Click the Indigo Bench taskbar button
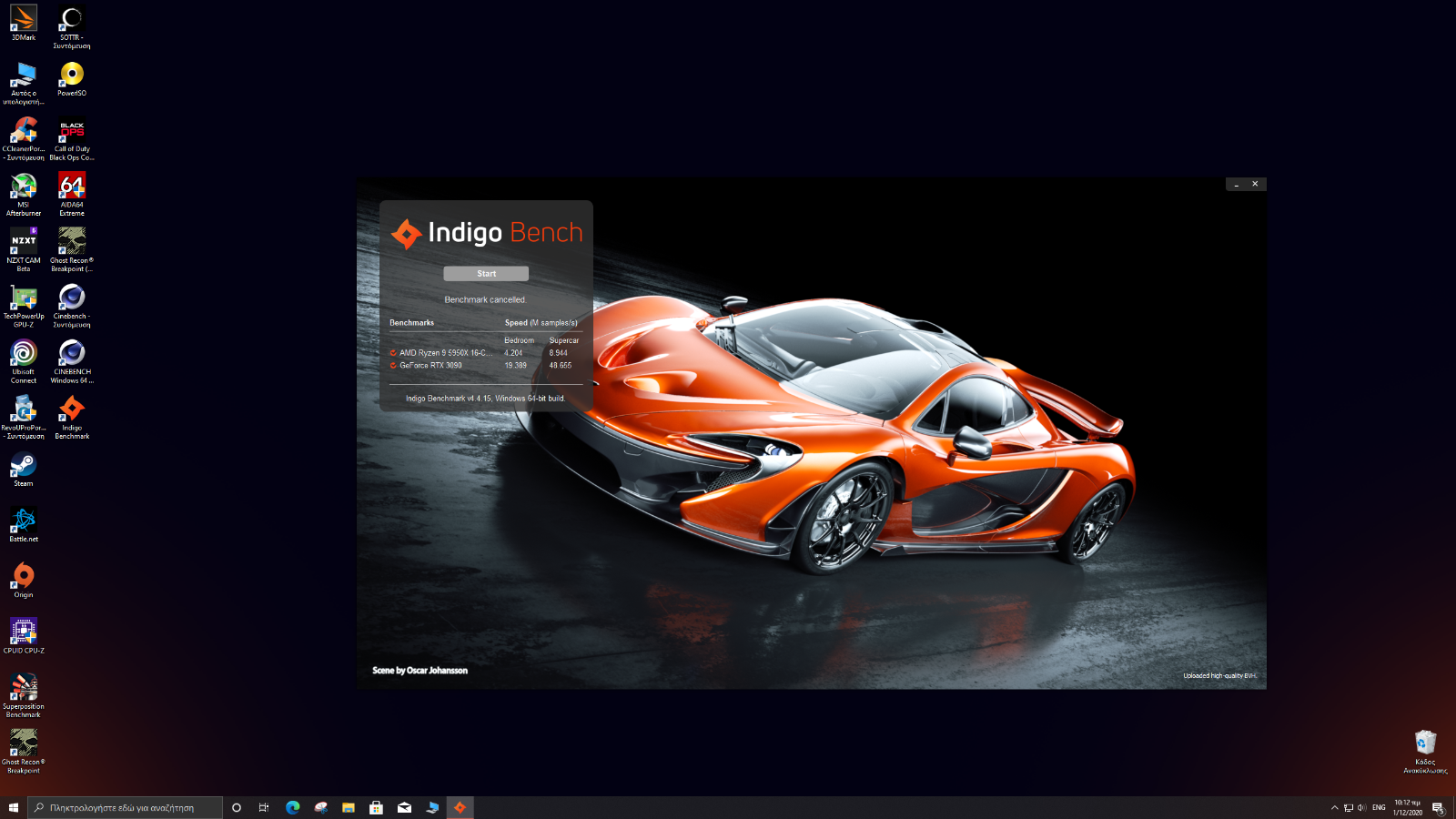The image size is (1456, 819). click(460, 807)
